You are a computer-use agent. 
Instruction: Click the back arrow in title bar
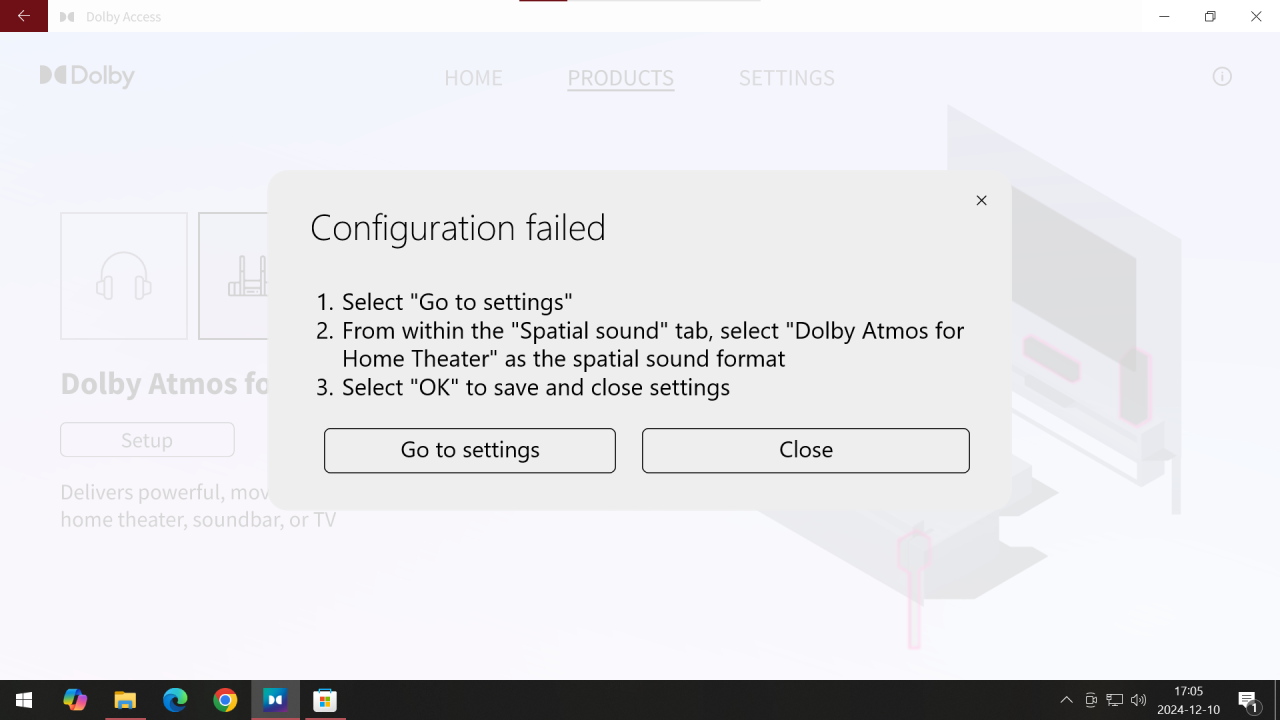(24, 16)
